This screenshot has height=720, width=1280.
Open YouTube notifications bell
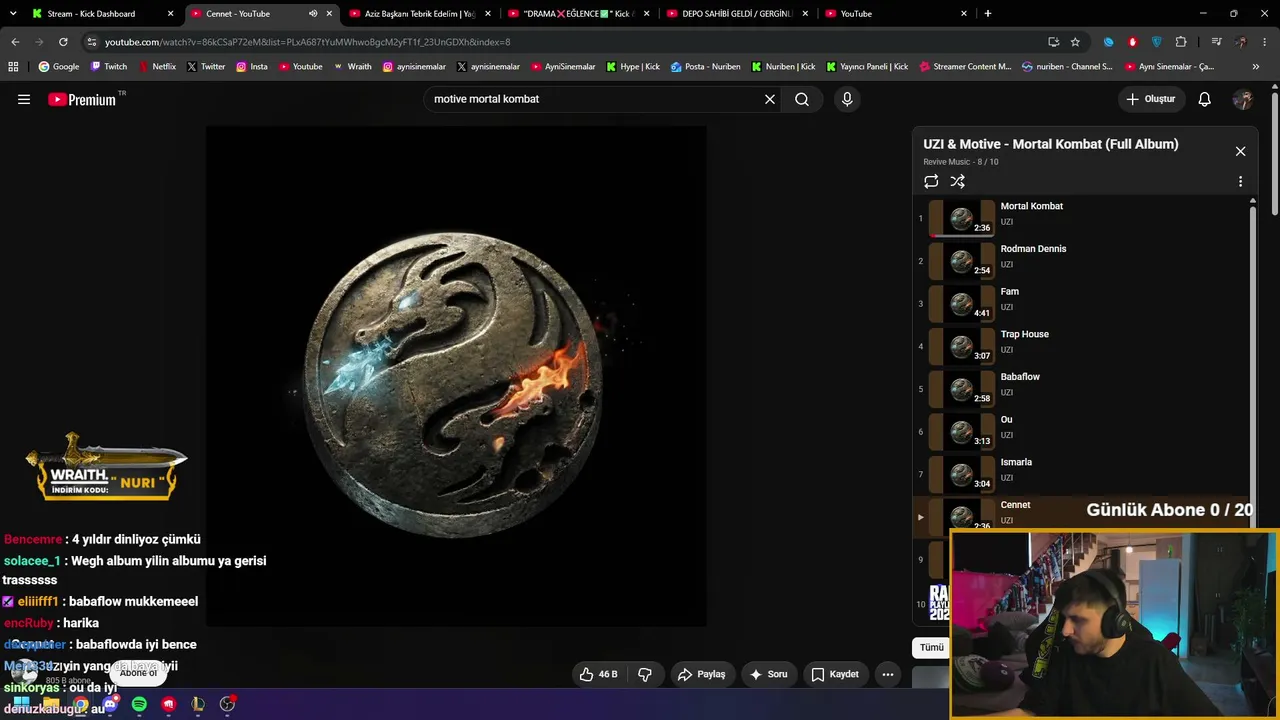pyautogui.click(x=1205, y=99)
